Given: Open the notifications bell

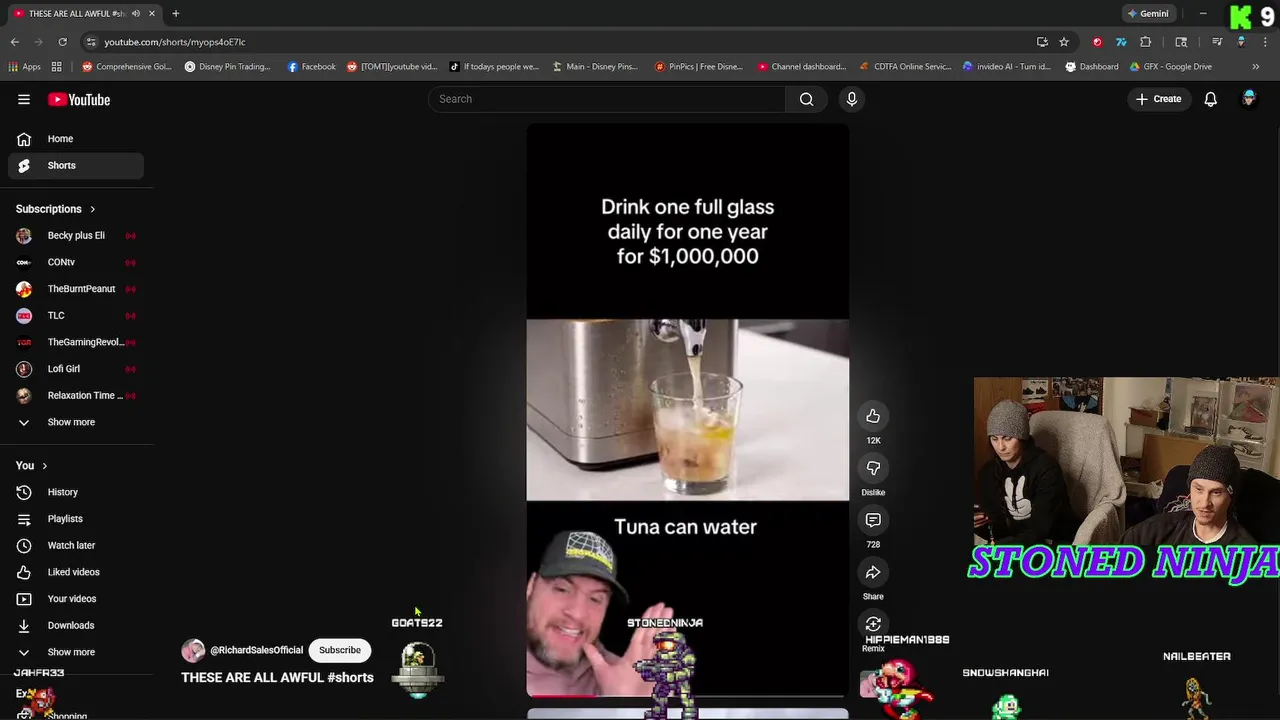Looking at the screenshot, I should (1210, 99).
